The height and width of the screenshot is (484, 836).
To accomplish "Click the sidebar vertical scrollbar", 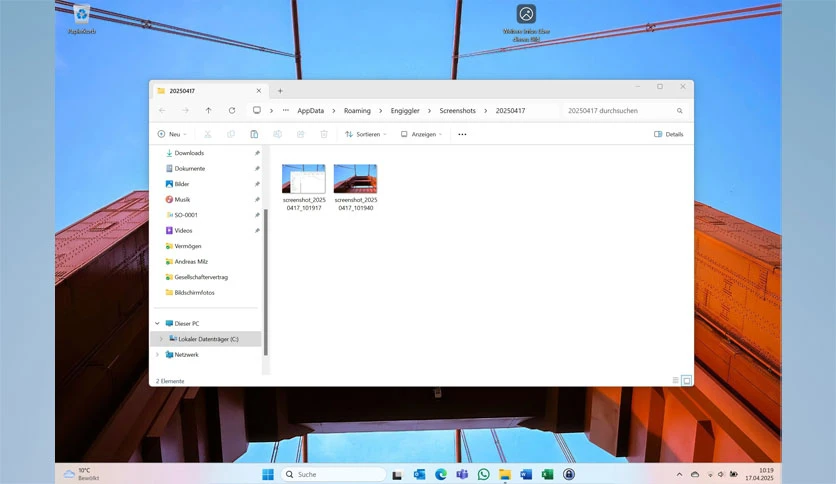I will pyautogui.click(x=266, y=283).
